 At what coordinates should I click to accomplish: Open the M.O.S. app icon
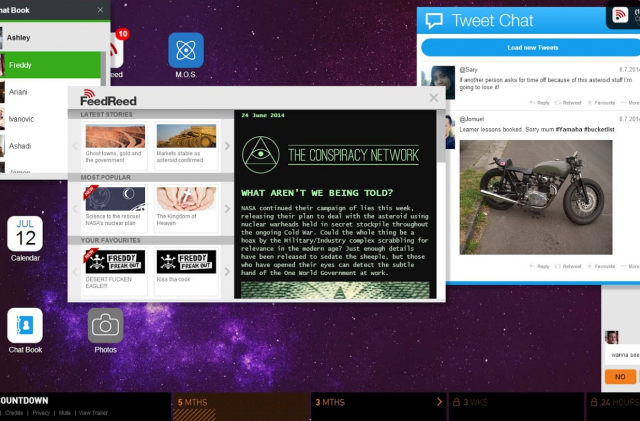pos(186,51)
